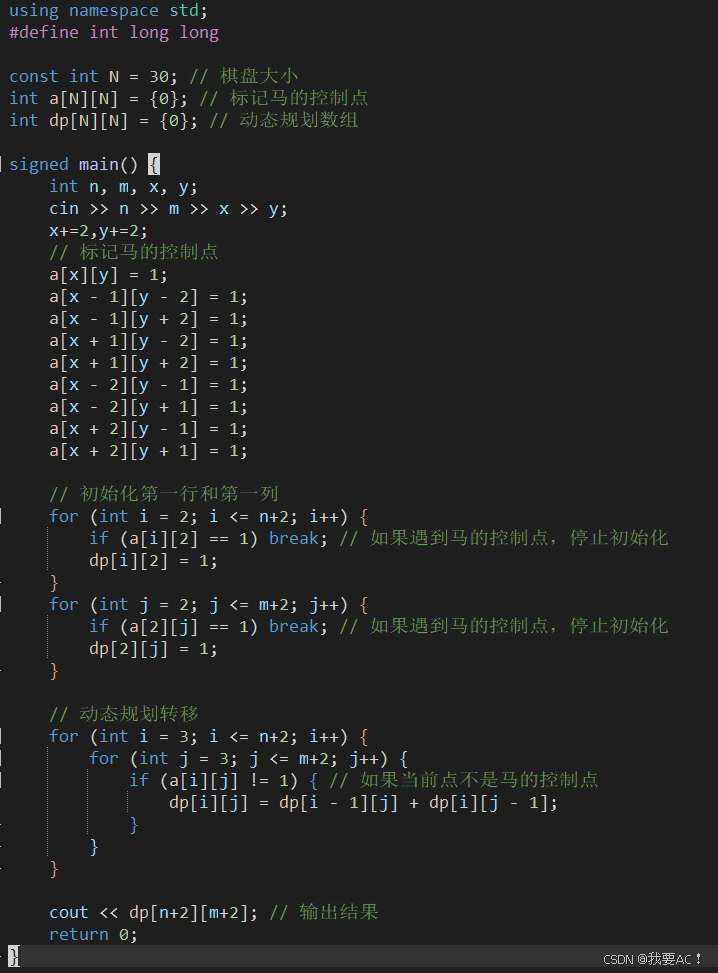Click the 'int dp[N][N] = {0};' line
Image resolution: width=718 pixels, height=973 pixels.
click(x=103, y=120)
